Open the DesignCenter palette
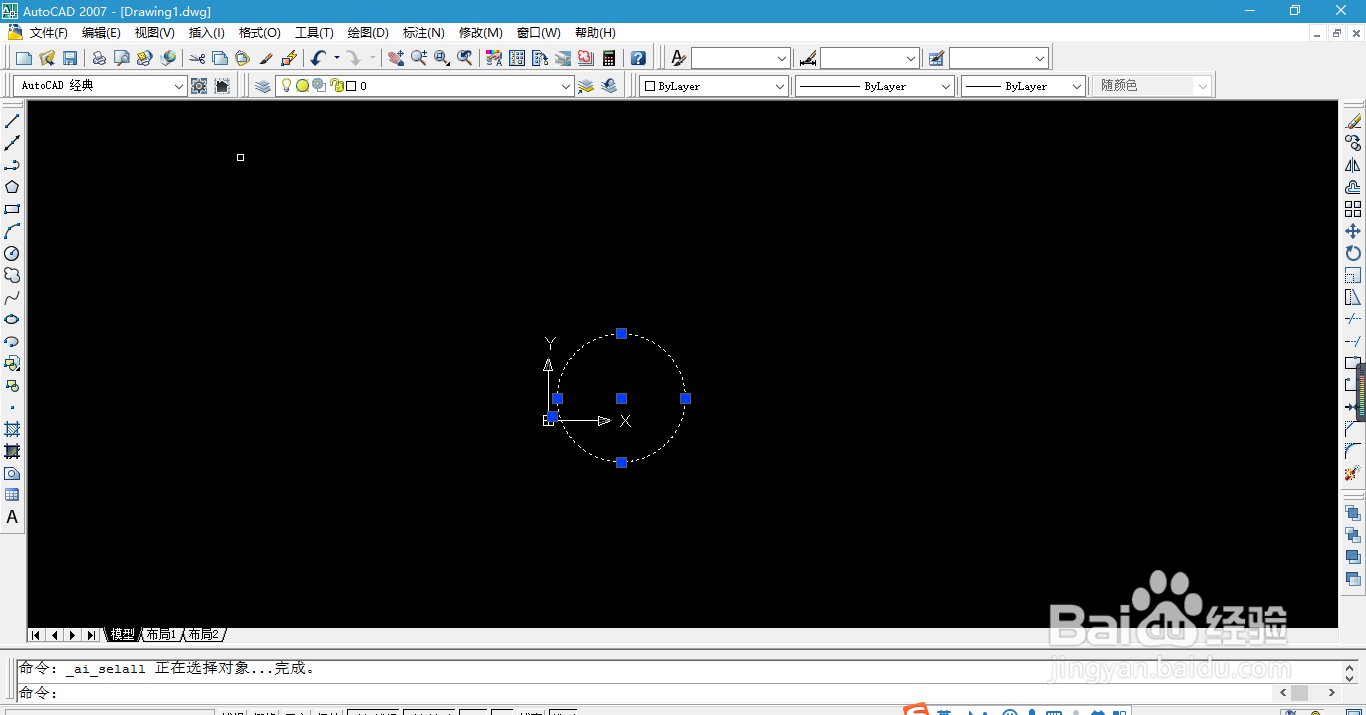The image size is (1366, 715). [517, 58]
